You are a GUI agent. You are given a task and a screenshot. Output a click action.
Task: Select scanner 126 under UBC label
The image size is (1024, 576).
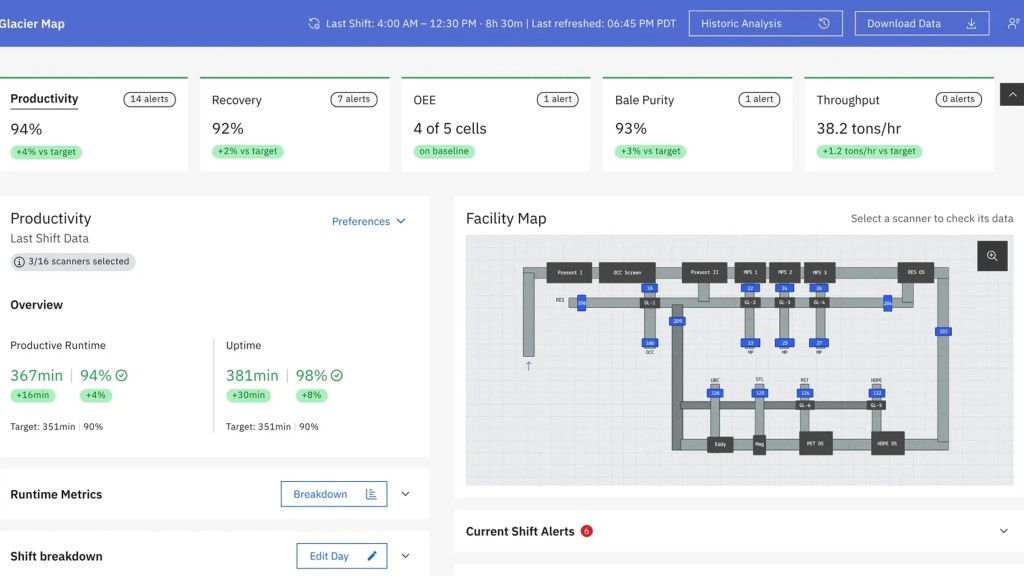click(715, 393)
